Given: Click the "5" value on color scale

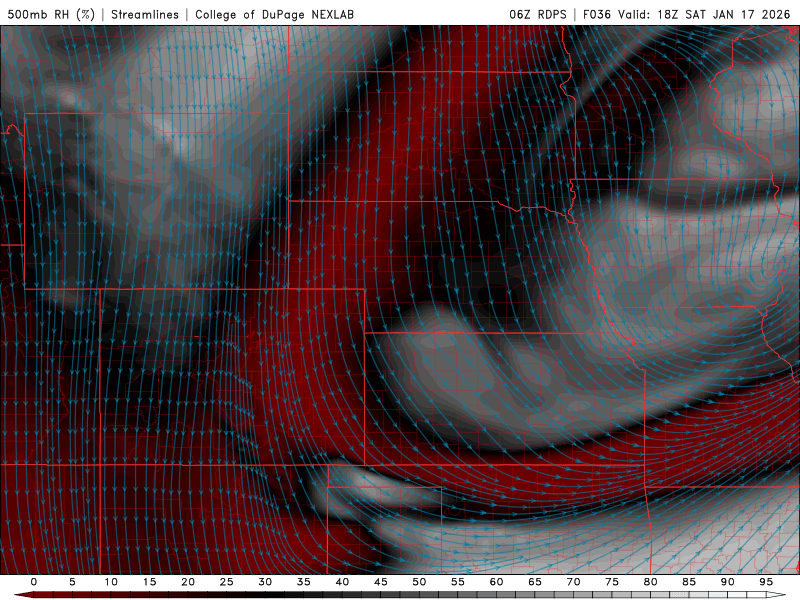Looking at the screenshot, I should coord(72,582).
